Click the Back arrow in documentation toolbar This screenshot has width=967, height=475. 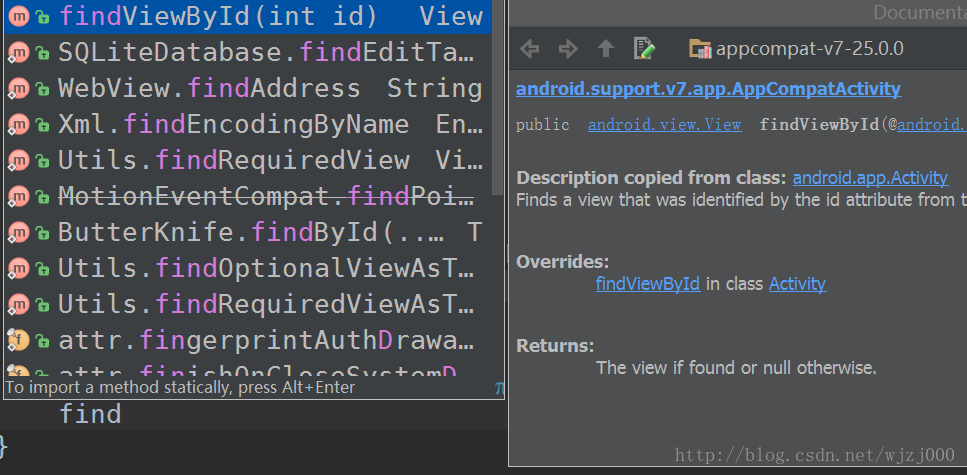[x=530, y=49]
